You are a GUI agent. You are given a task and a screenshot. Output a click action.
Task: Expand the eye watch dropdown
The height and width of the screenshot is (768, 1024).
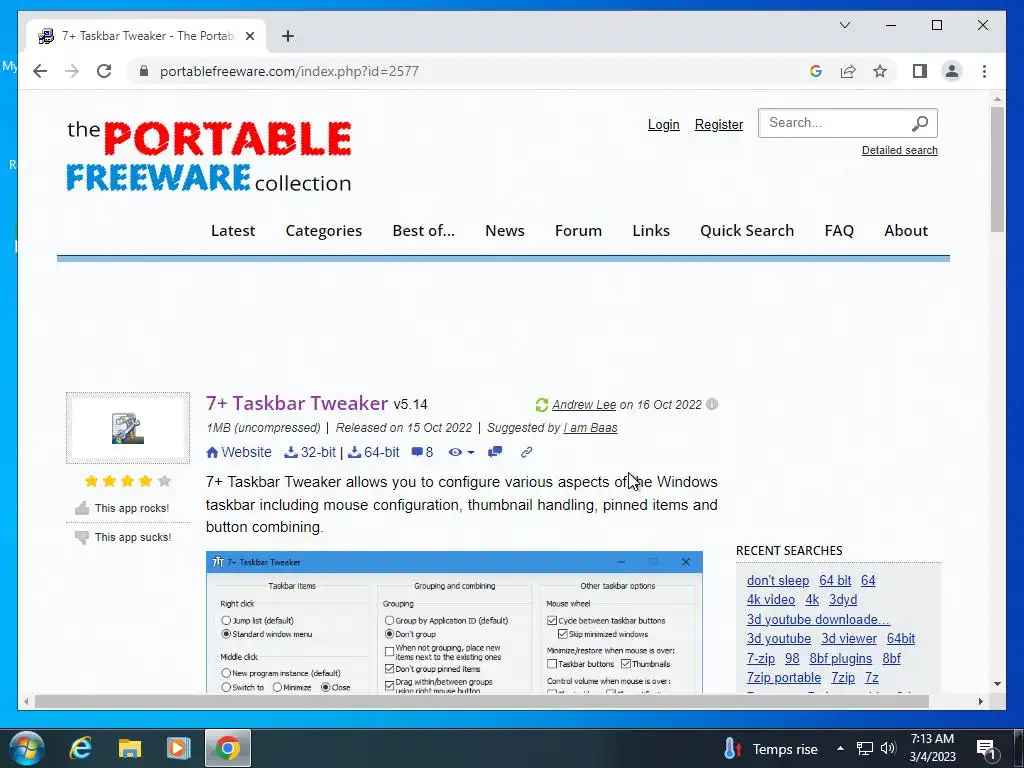[x=461, y=452]
